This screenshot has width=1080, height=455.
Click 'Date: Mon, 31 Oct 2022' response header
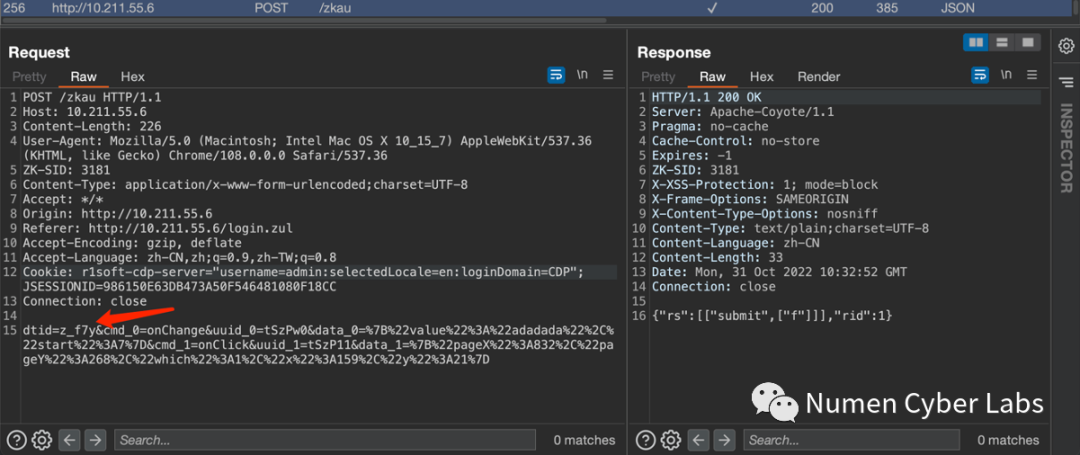coord(779,272)
